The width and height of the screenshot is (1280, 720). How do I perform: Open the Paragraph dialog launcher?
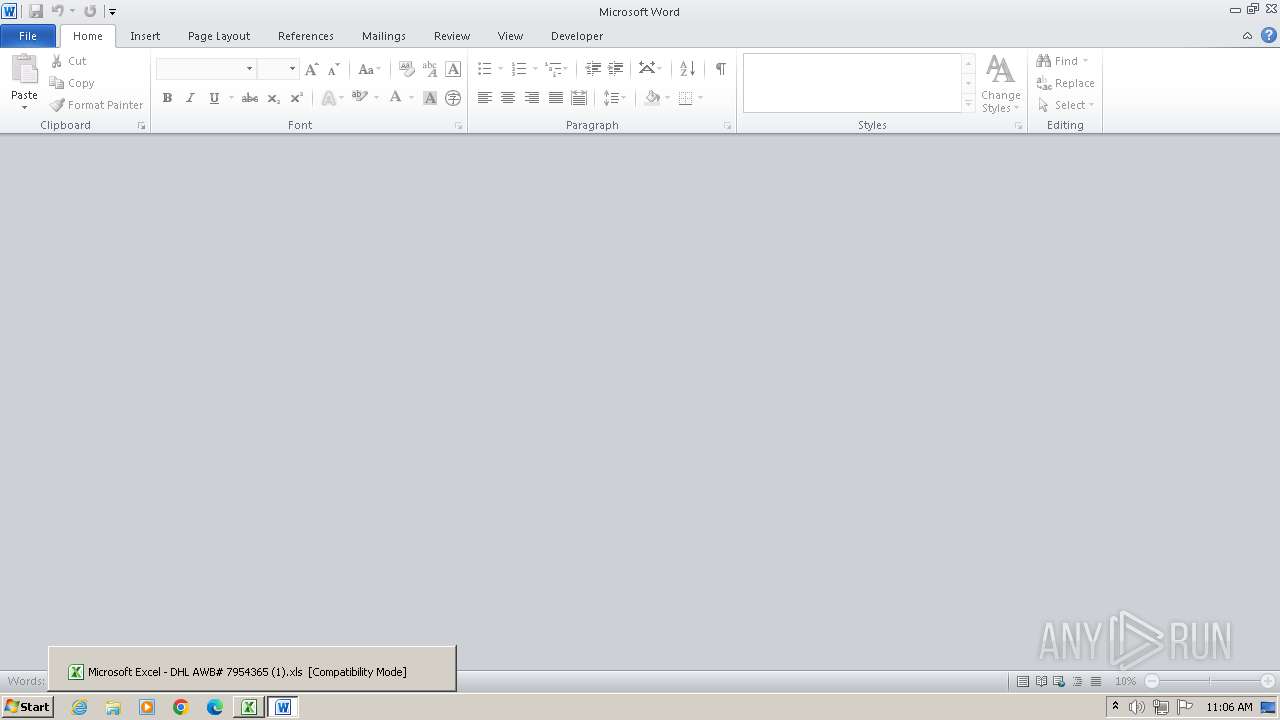(x=727, y=126)
